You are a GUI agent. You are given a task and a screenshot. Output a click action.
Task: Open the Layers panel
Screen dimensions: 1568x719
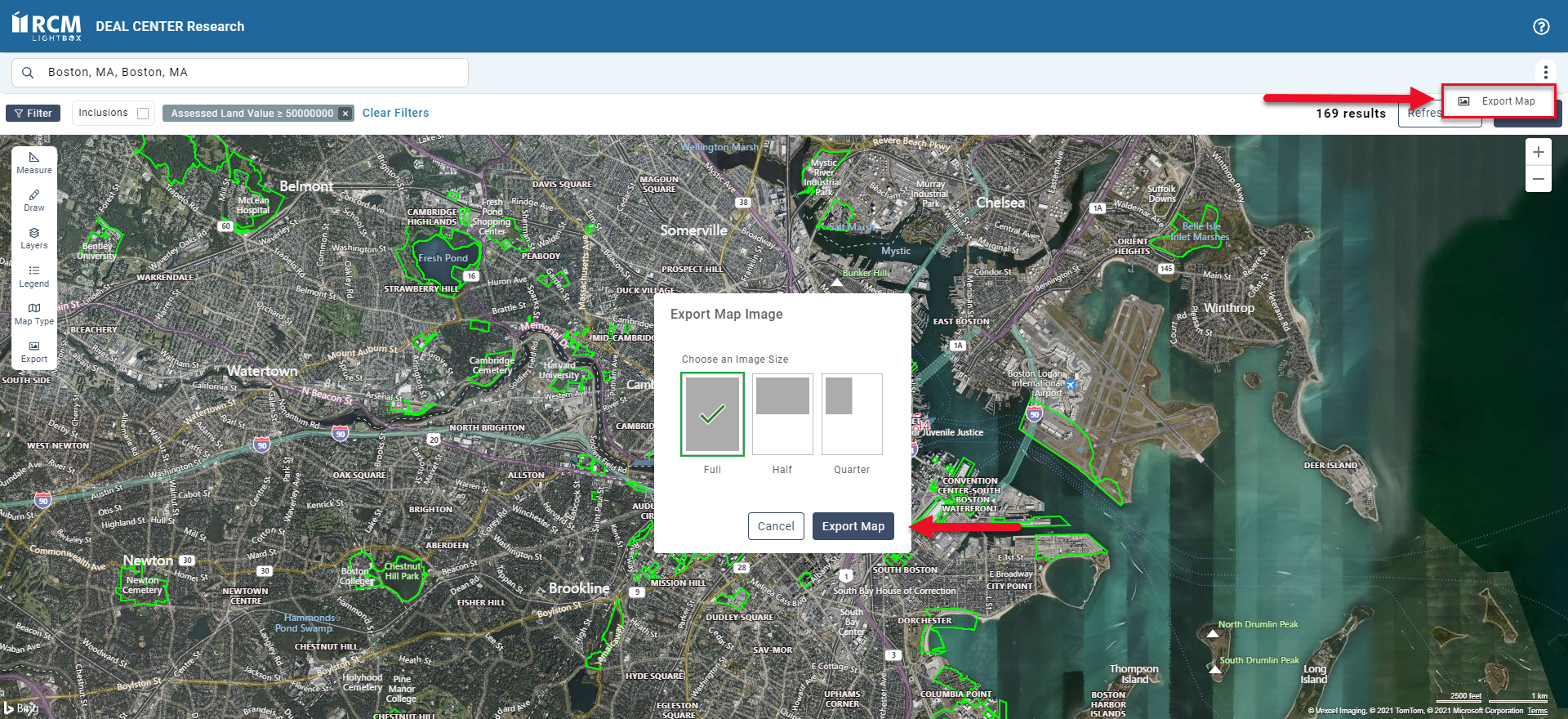pyautogui.click(x=34, y=238)
